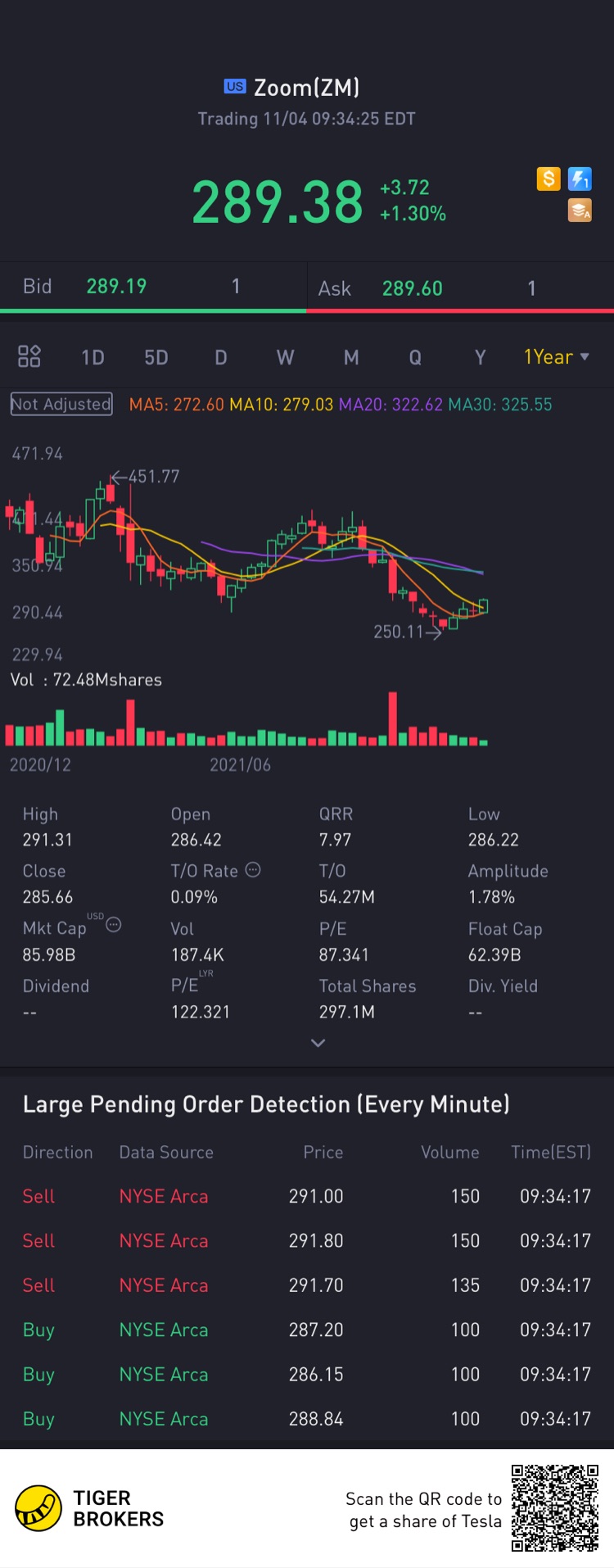Image resolution: width=614 pixels, height=1568 pixels.
Task: Open the chart layout grid icon
Action: coord(29,356)
